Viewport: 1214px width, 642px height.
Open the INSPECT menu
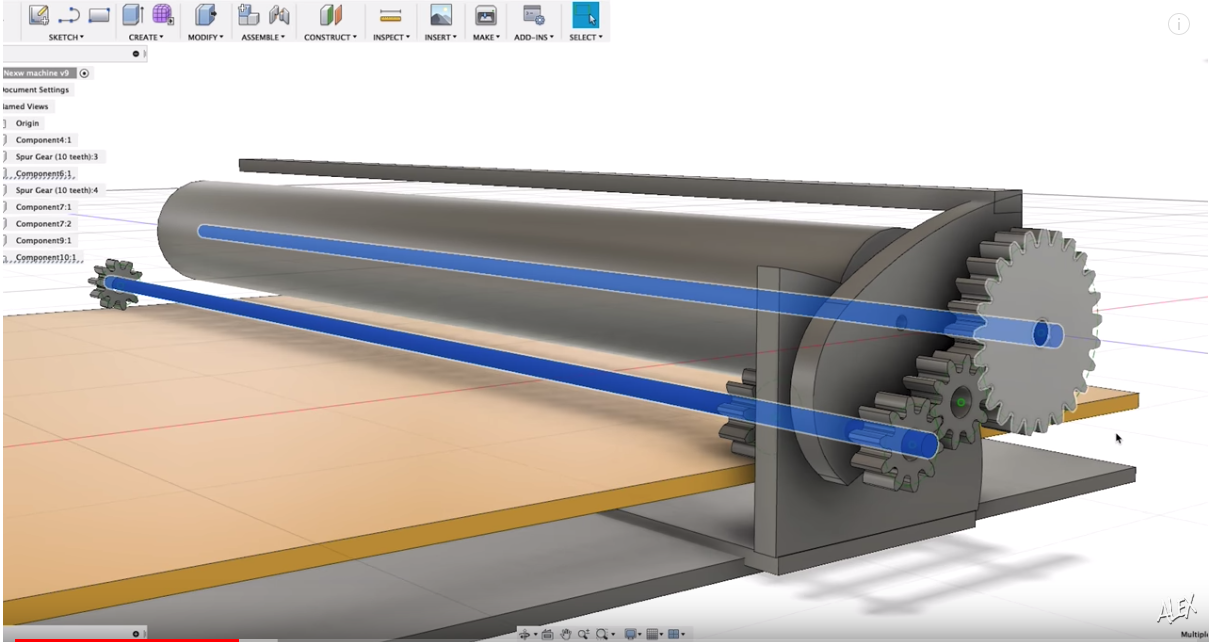[x=391, y=37]
